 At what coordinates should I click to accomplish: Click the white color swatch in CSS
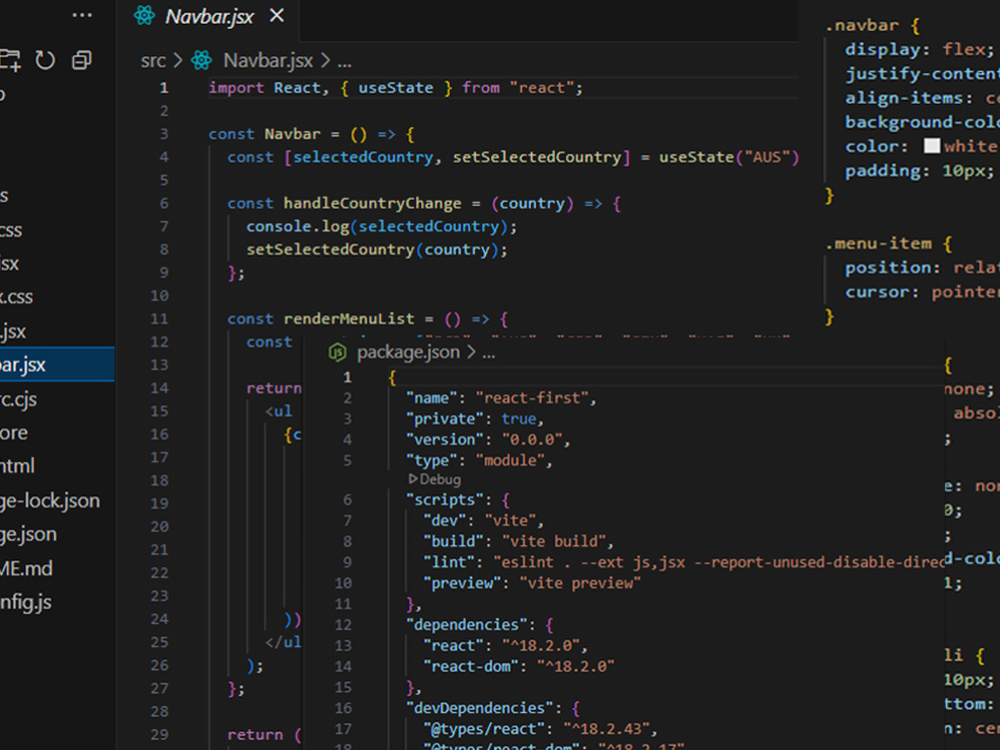click(932, 146)
